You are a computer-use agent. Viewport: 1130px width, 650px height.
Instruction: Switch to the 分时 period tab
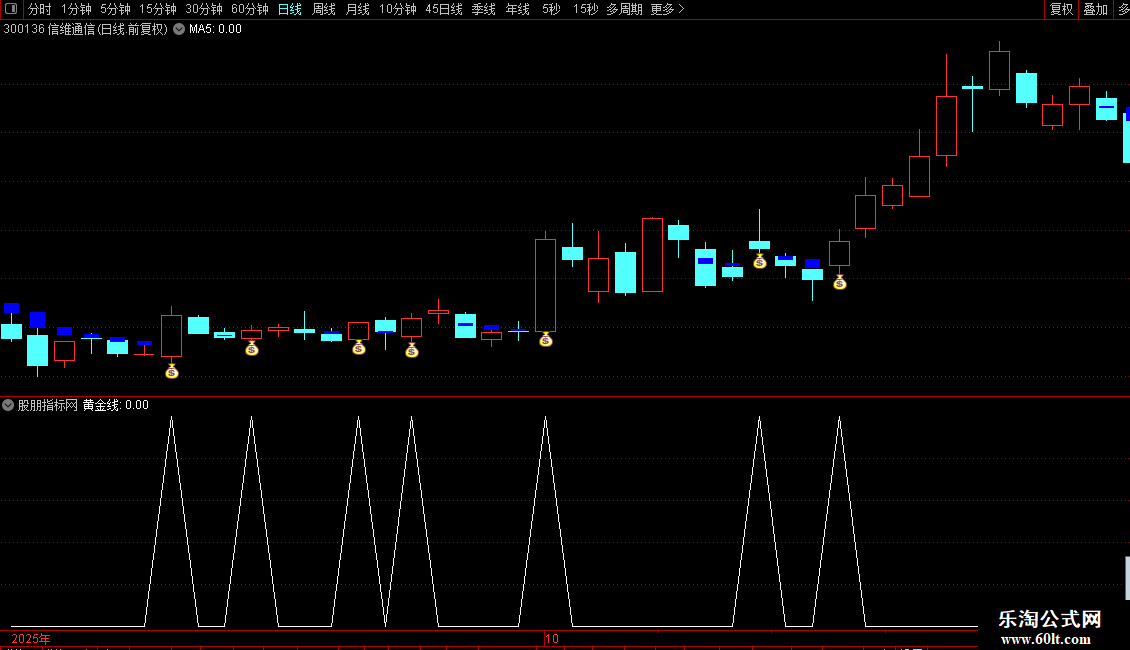40,9
